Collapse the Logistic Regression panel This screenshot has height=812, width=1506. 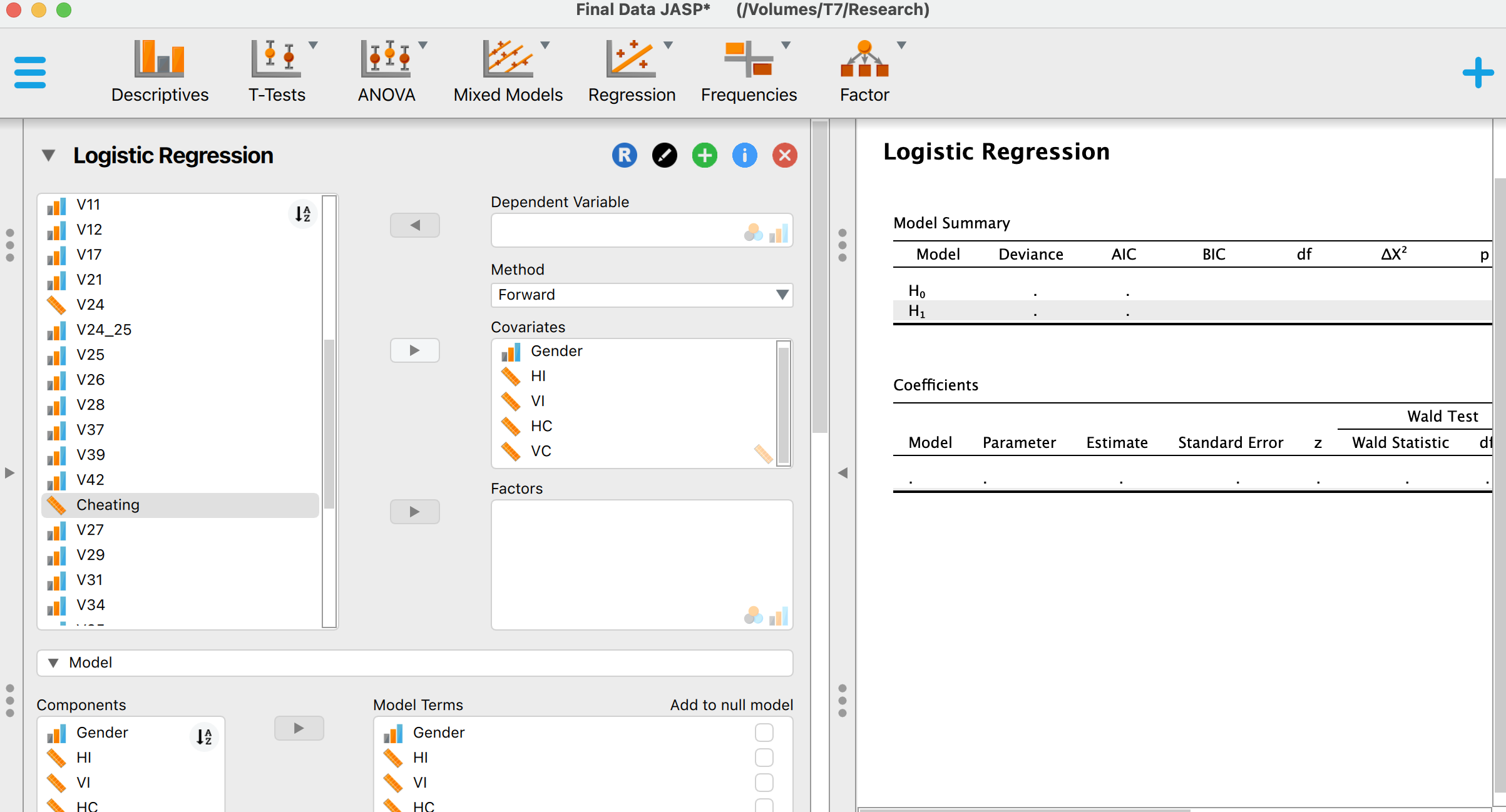(x=48, y=155)
